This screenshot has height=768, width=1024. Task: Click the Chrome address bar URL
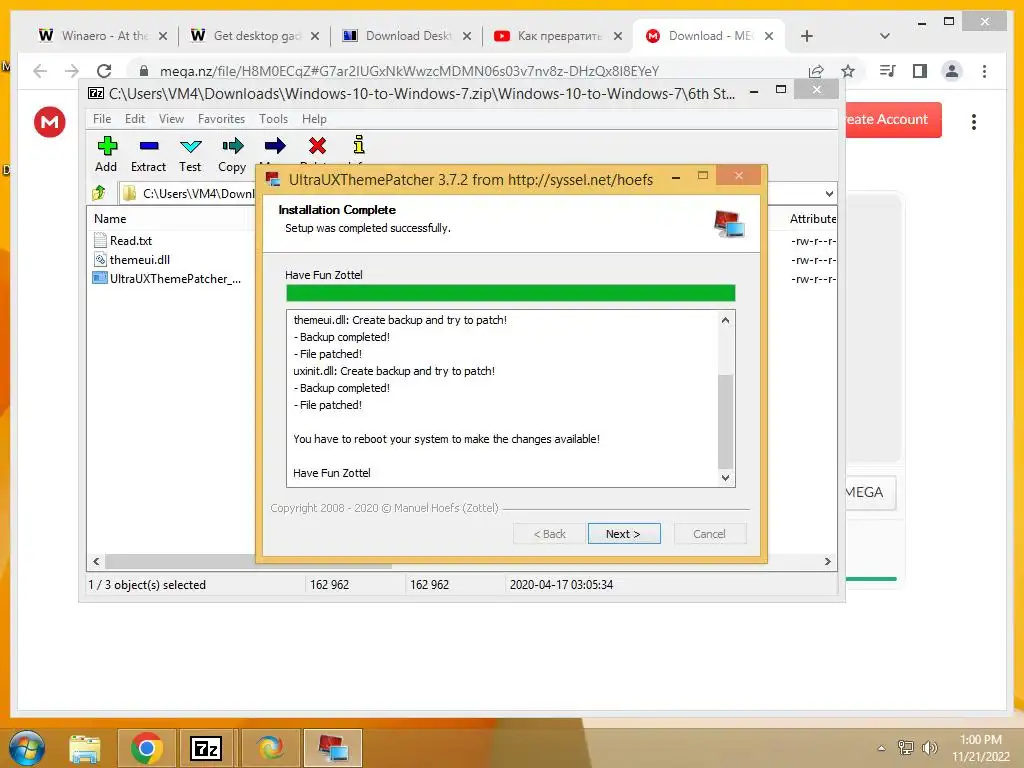[409, 71]
